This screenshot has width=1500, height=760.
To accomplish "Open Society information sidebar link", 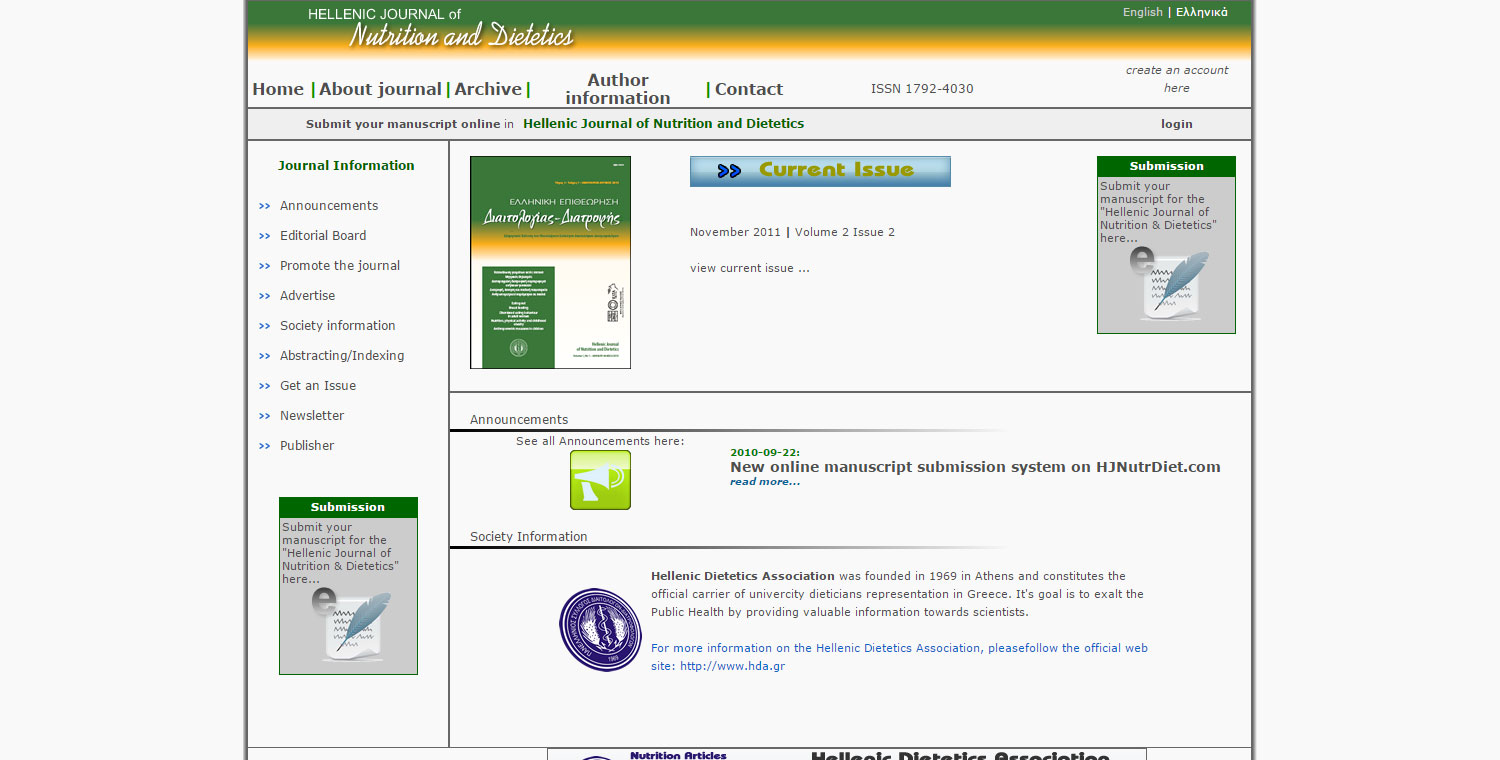I will (x=337, y=326).
